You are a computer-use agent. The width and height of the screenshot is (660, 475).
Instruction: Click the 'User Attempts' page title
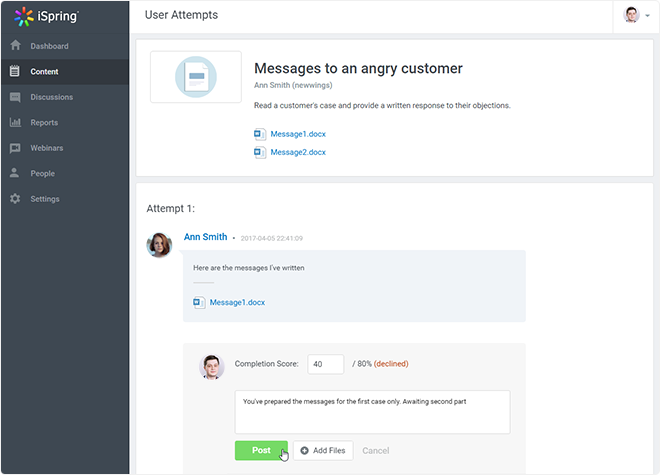point(181,15)
